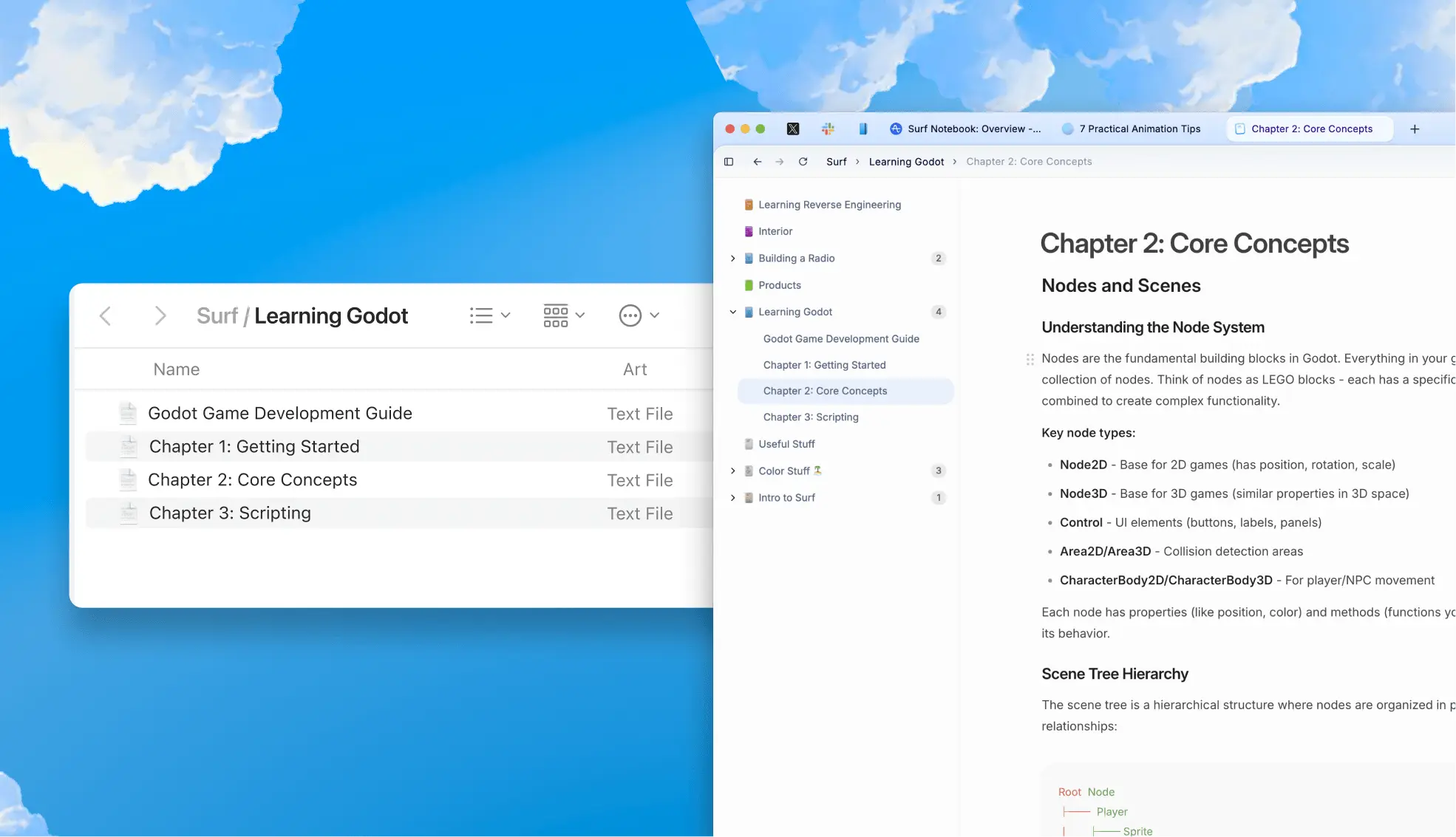Toggle the sidebar panel icon
The height and width of the screenshot is (837, 1456).
729,162
